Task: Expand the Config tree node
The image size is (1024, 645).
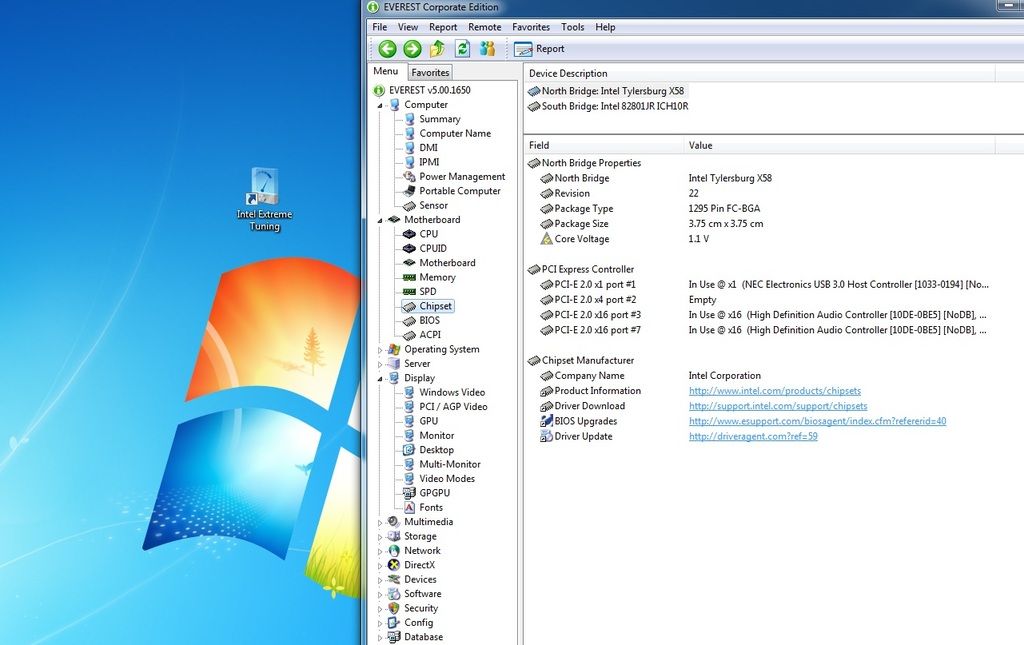Action: [x=380, y=622]
